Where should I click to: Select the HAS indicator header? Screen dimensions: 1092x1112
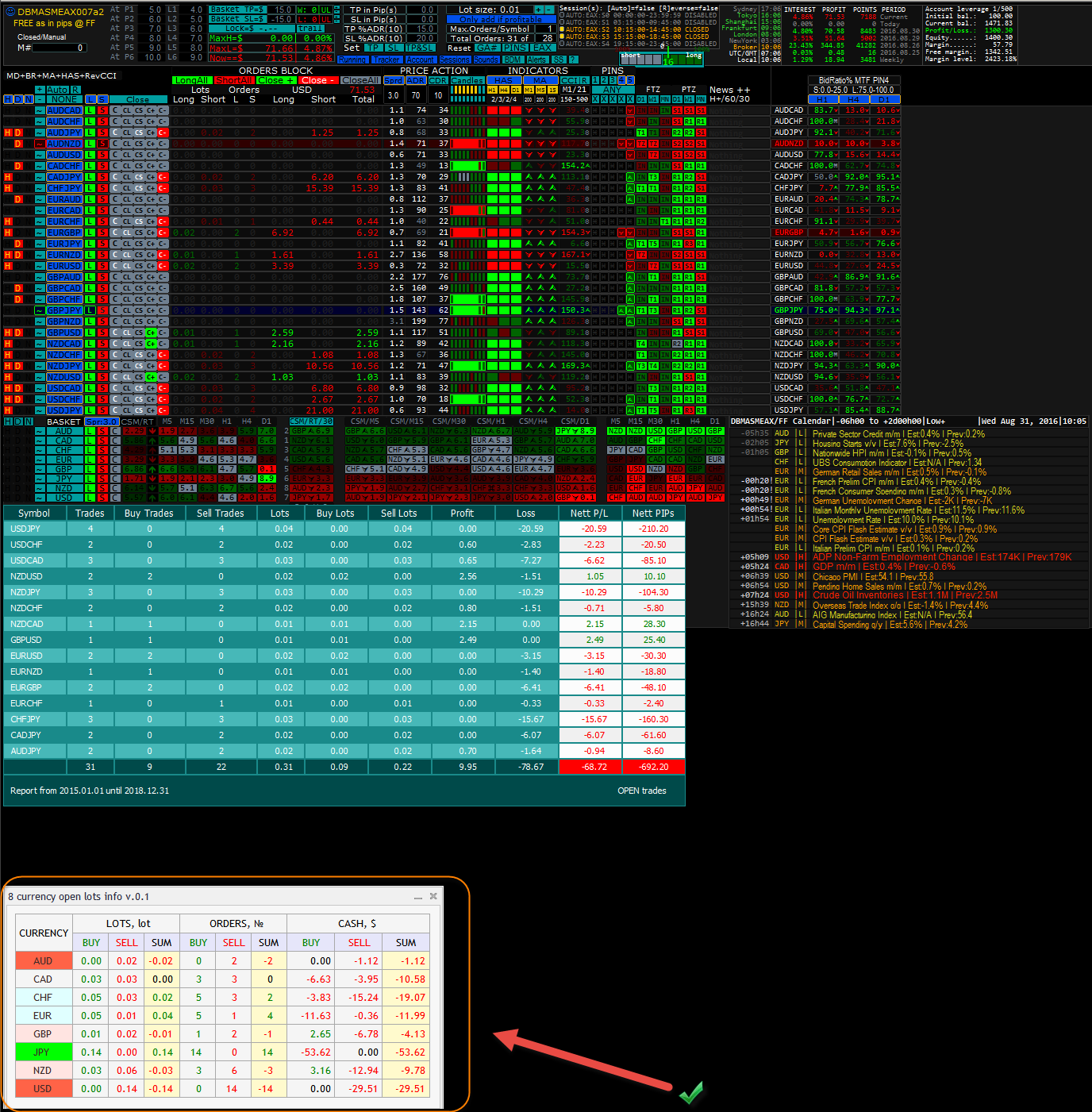(x=505, y=80)
